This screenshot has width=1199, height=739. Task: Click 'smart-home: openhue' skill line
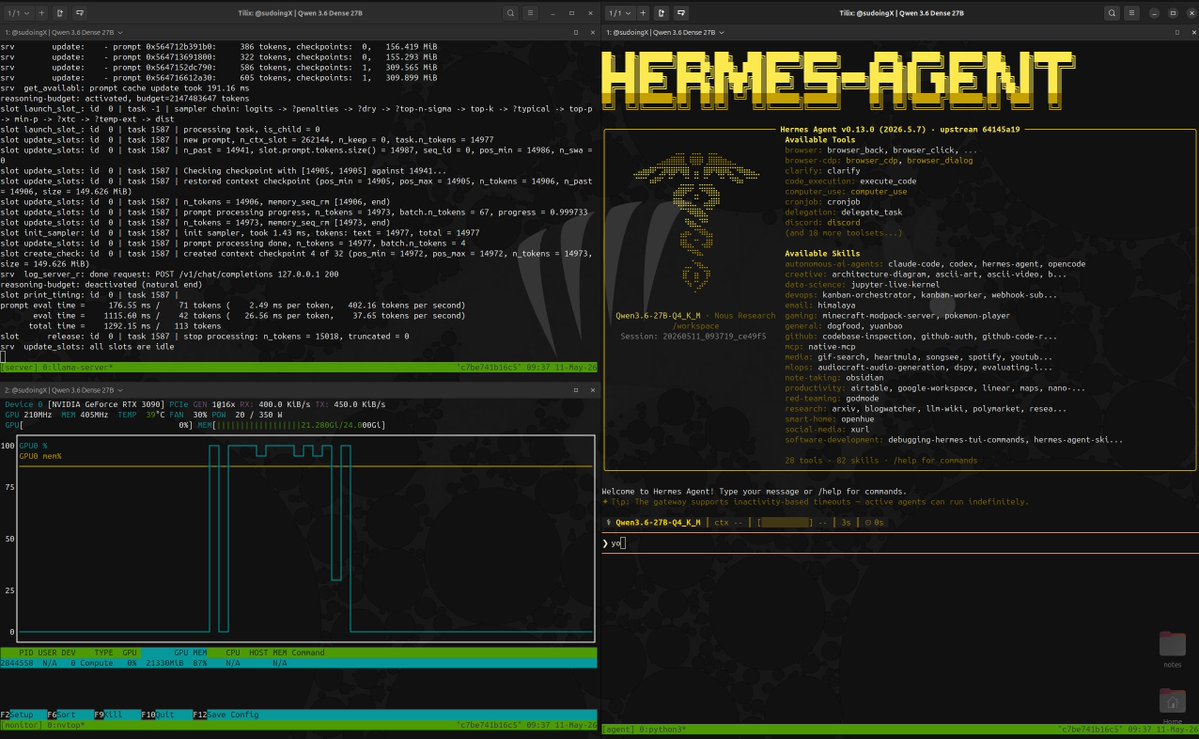coord(829,419)
